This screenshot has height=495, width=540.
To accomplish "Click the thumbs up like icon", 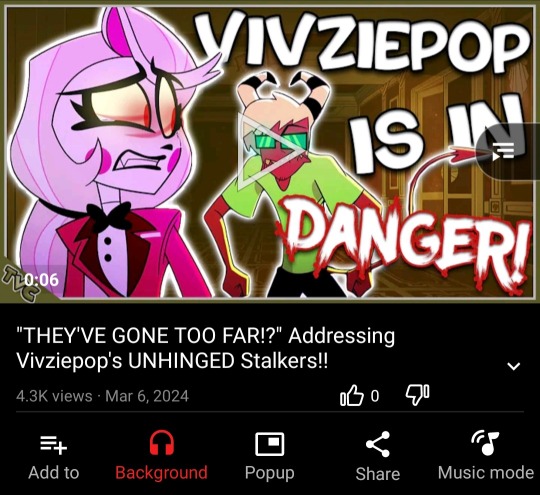I will [x=352, y=395].
